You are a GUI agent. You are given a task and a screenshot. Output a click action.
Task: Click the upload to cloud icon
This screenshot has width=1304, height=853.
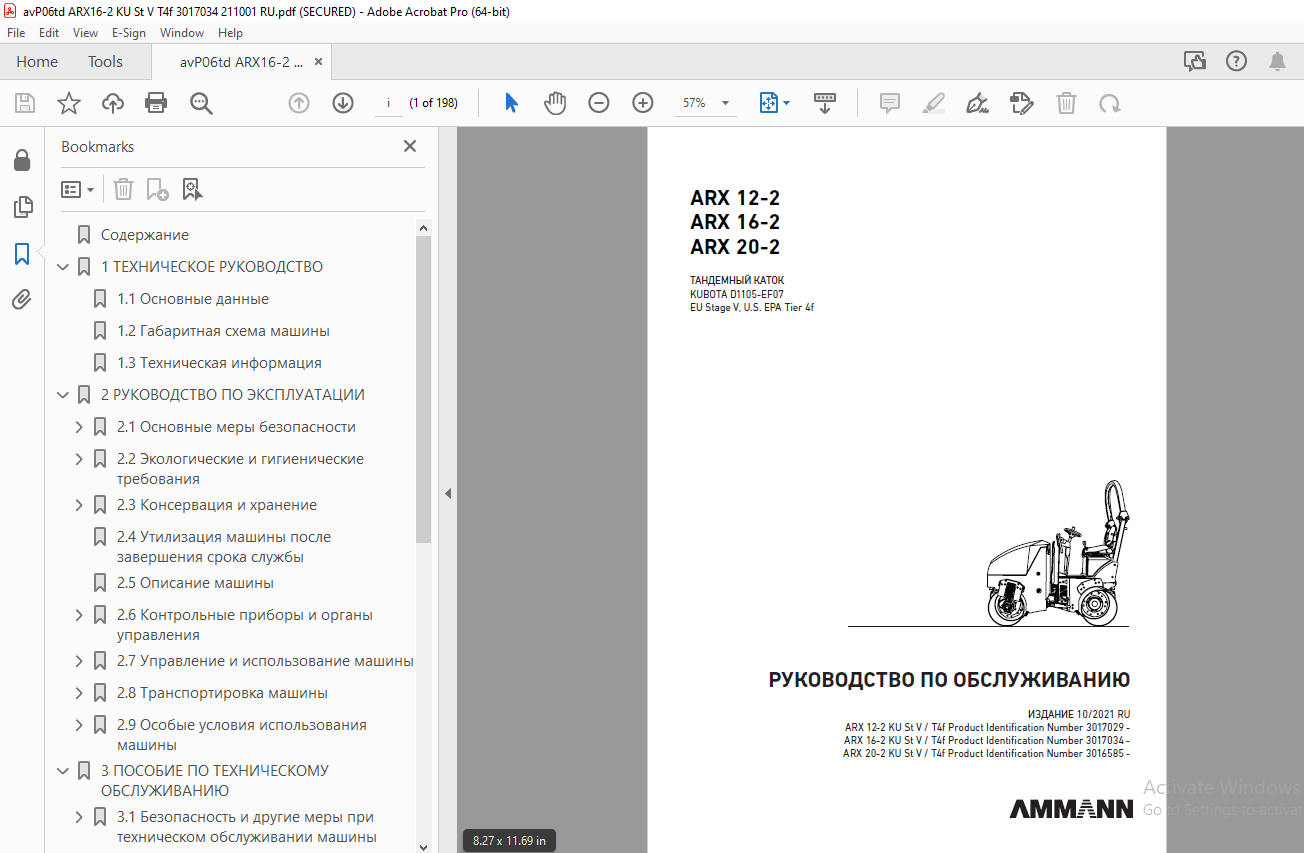pos(113,103)
